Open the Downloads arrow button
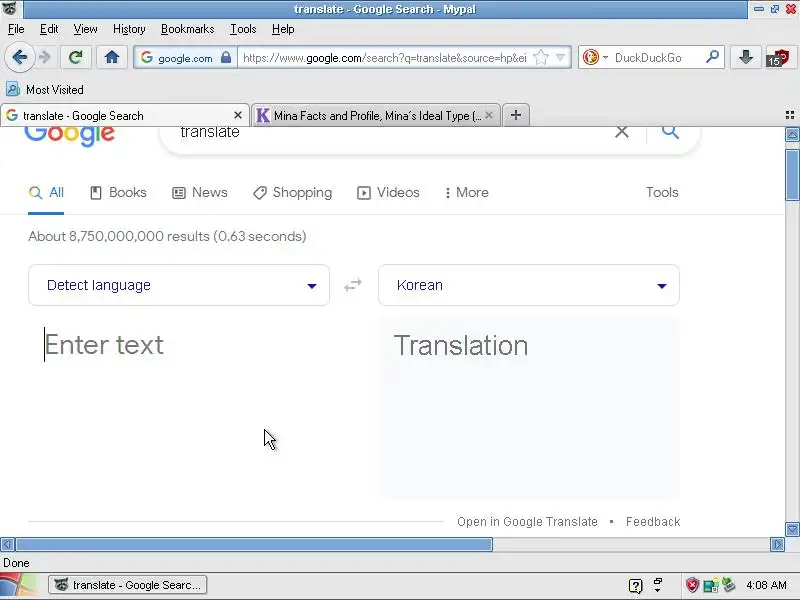Viewport: 800px width, 600px height. 746,57
